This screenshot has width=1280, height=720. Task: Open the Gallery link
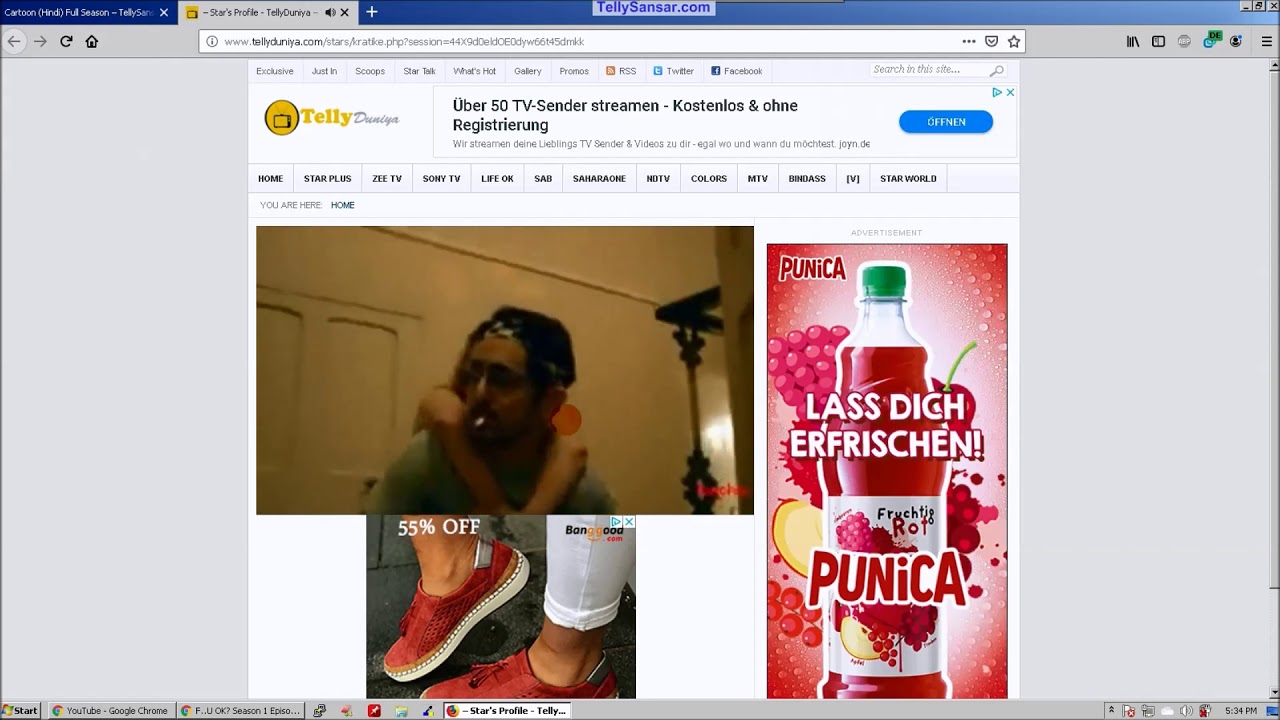click(x=528, y=71)
